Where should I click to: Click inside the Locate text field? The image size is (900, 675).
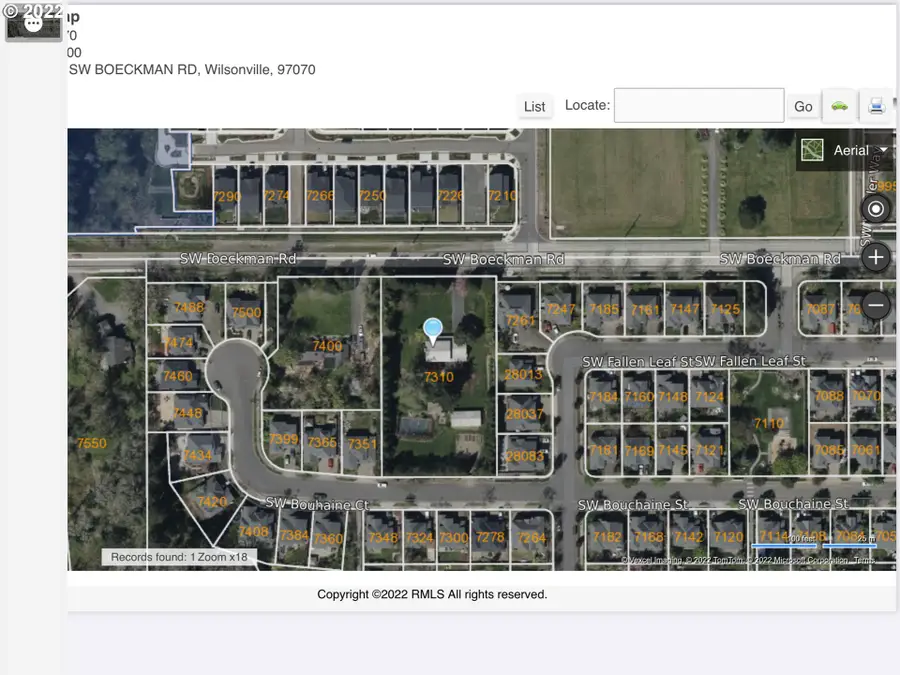698,104
